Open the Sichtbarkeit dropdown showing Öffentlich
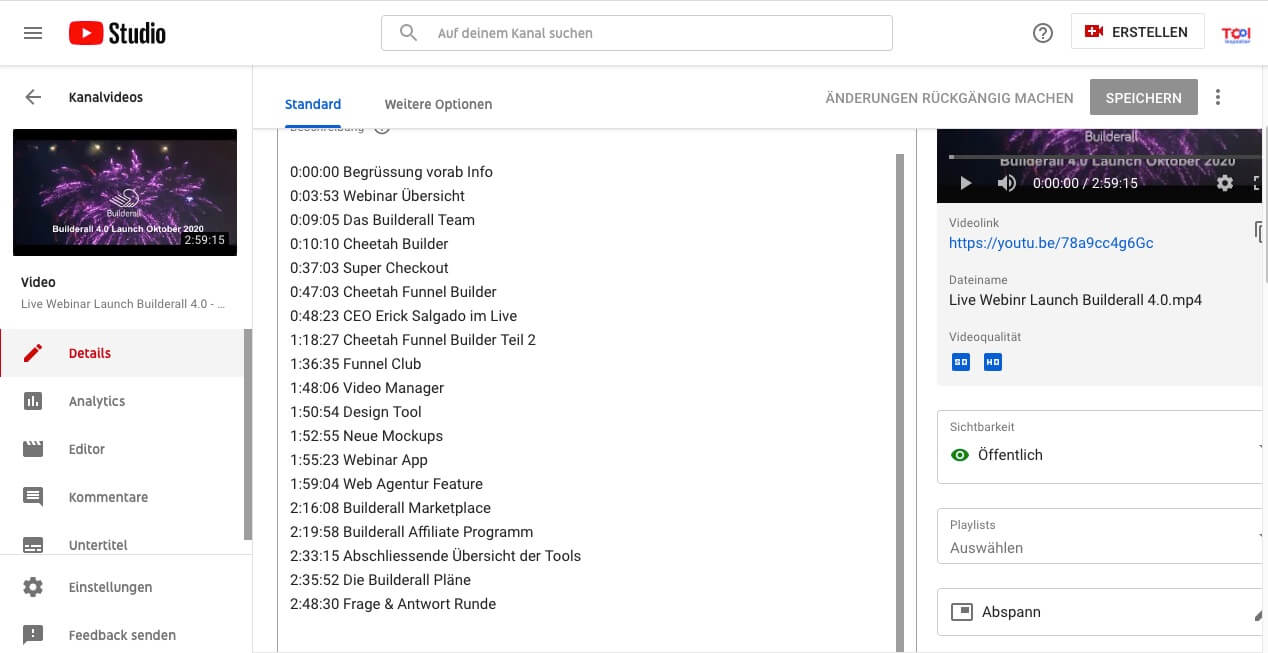 point(1102,446)
